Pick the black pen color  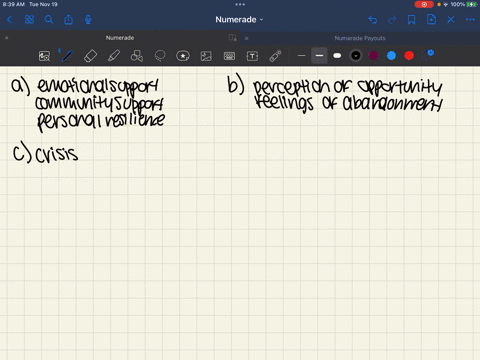pos(356,56)
